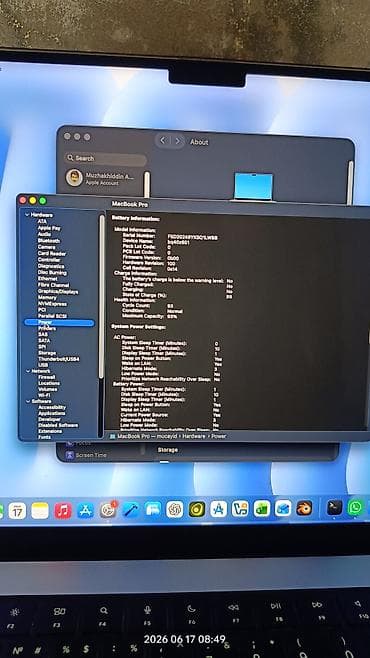Open the blue App Store Dock icon
Viewport: 370px width, 658px height.
[x=86, y=511]
